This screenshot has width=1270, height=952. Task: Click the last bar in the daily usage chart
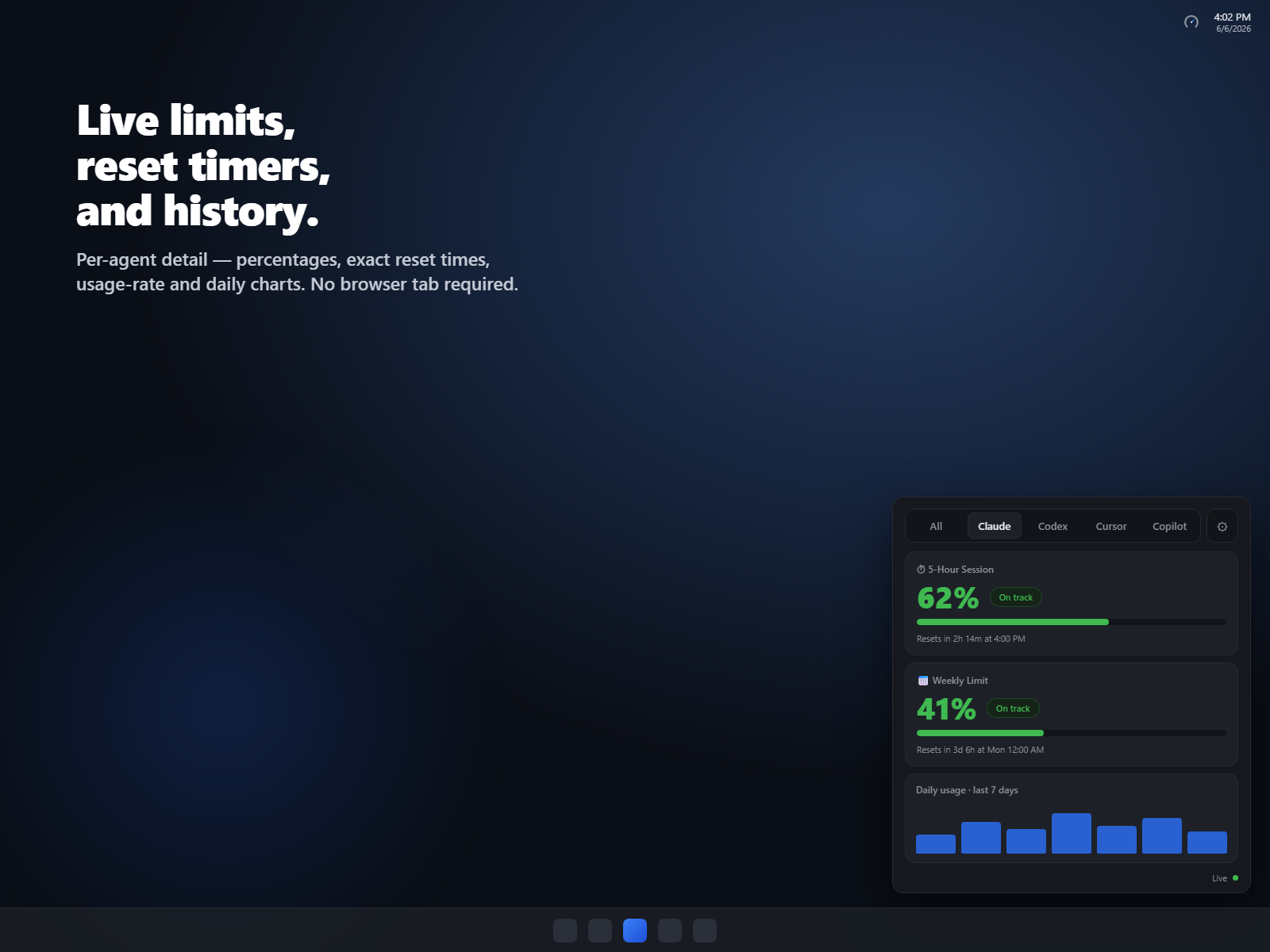pyautogui.click(x=1207, y=843)
